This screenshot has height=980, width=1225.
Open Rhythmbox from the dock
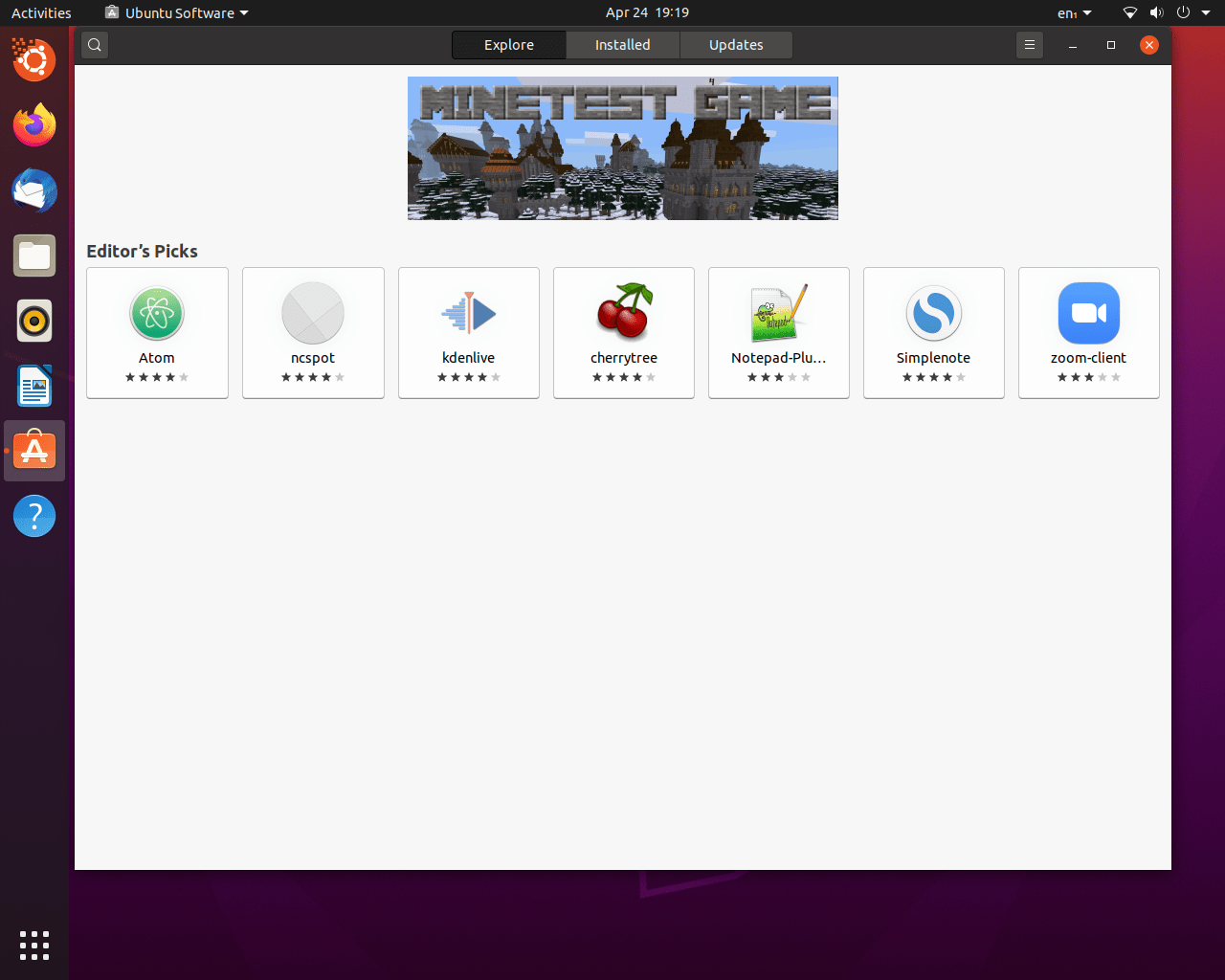tap(34, 321)
